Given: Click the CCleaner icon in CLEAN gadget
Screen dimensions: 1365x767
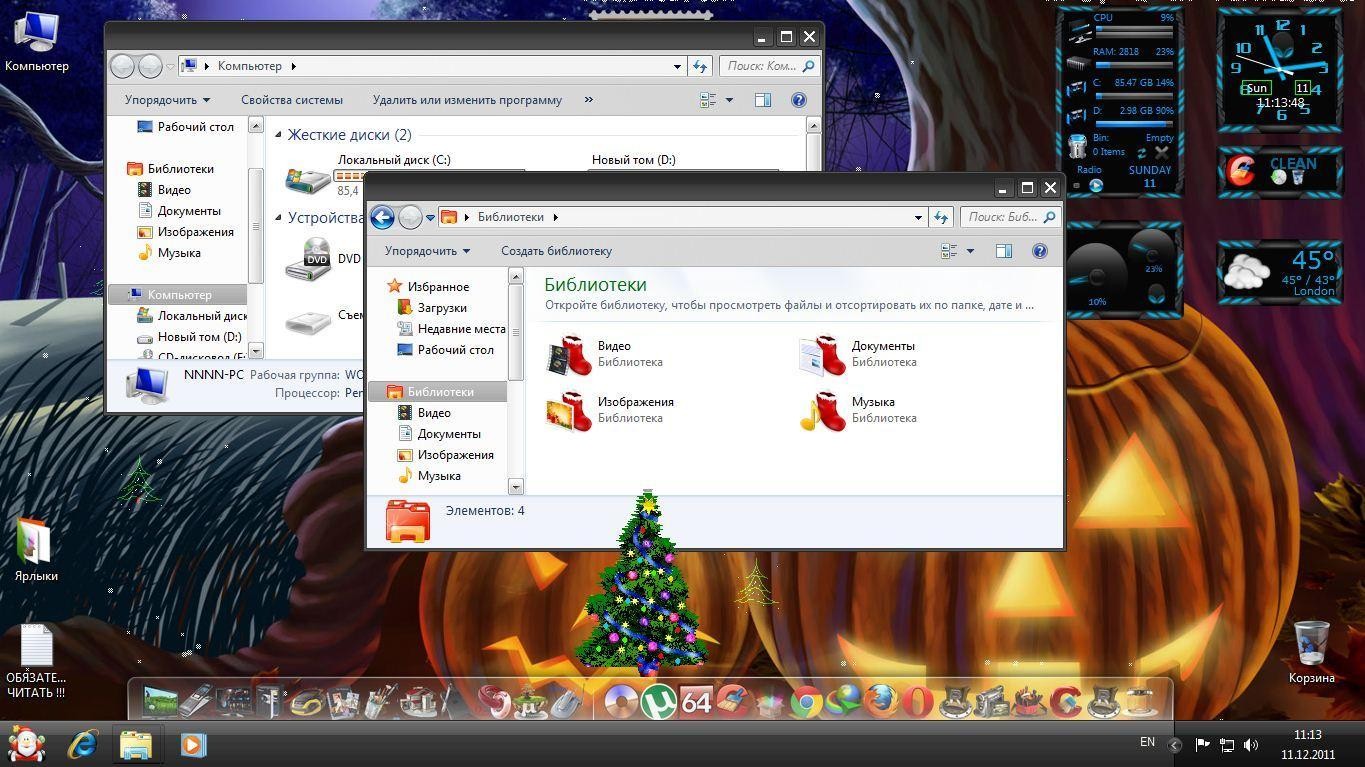Looking at the screenshot, I should tap(1241, 171).
